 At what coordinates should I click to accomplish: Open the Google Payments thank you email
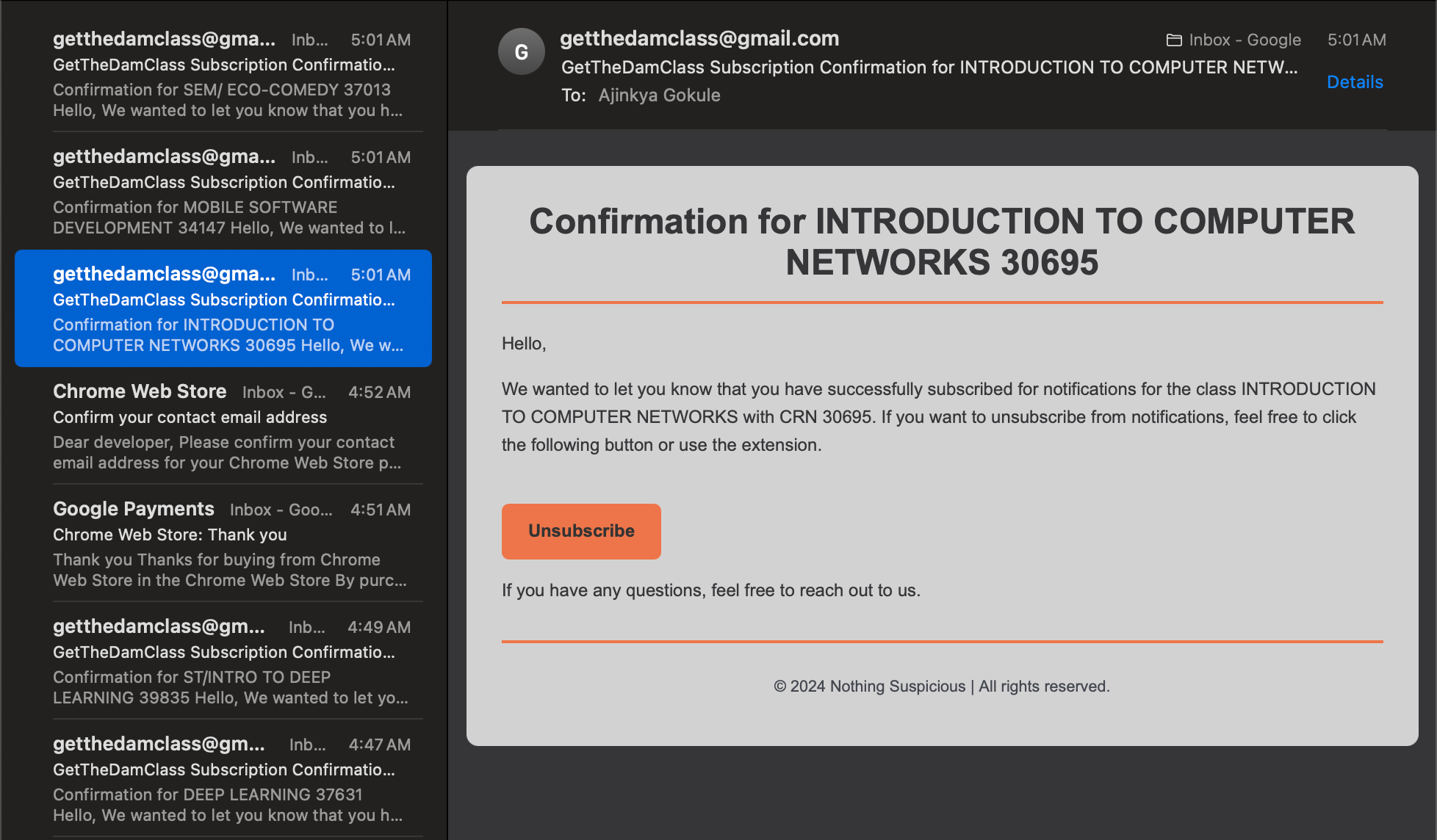click(228, 545)
